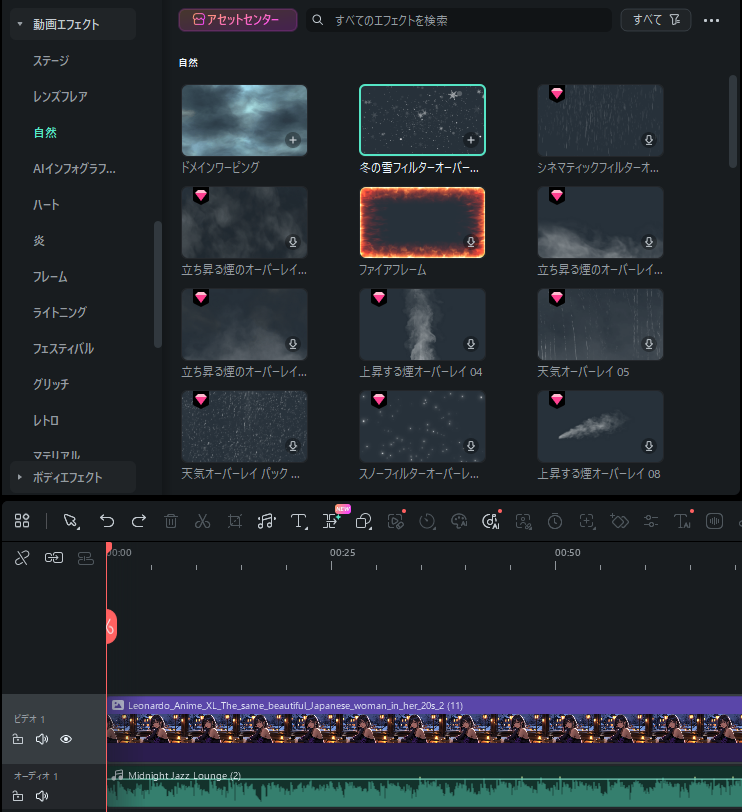Select the Text tool icon
742x812 pixels.
click(x=299, y=521)
